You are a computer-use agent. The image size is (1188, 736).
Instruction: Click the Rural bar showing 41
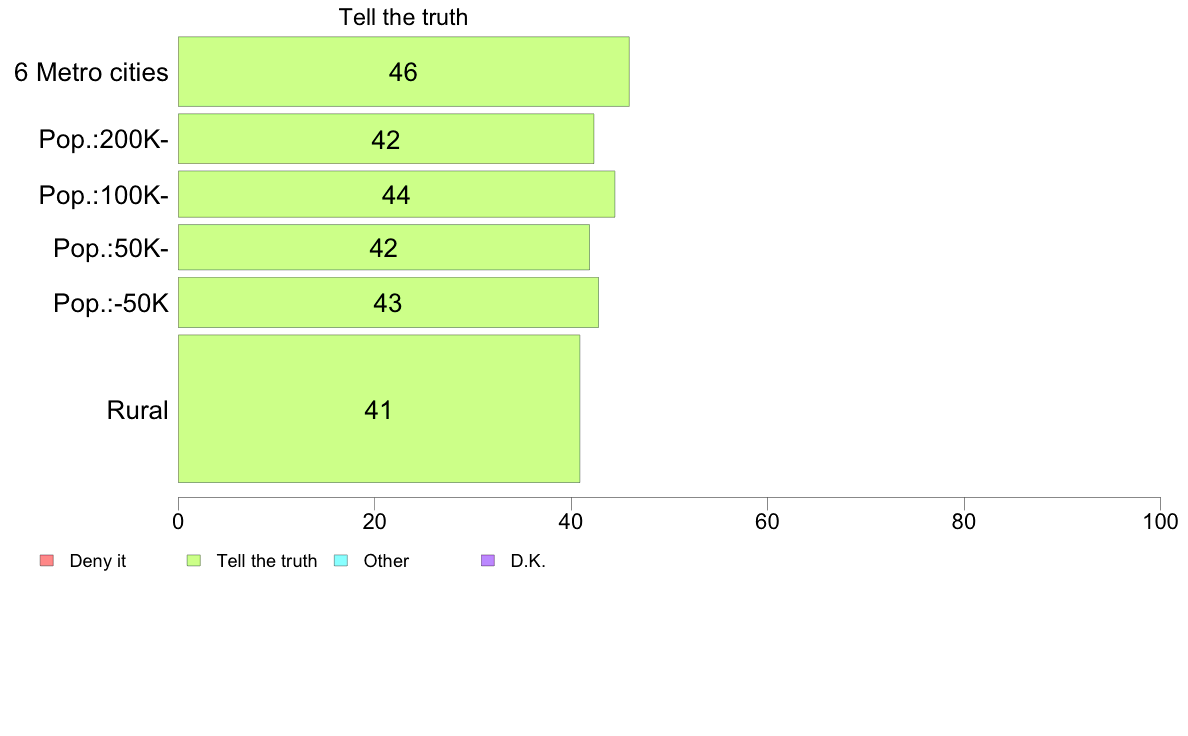point(379,409)
